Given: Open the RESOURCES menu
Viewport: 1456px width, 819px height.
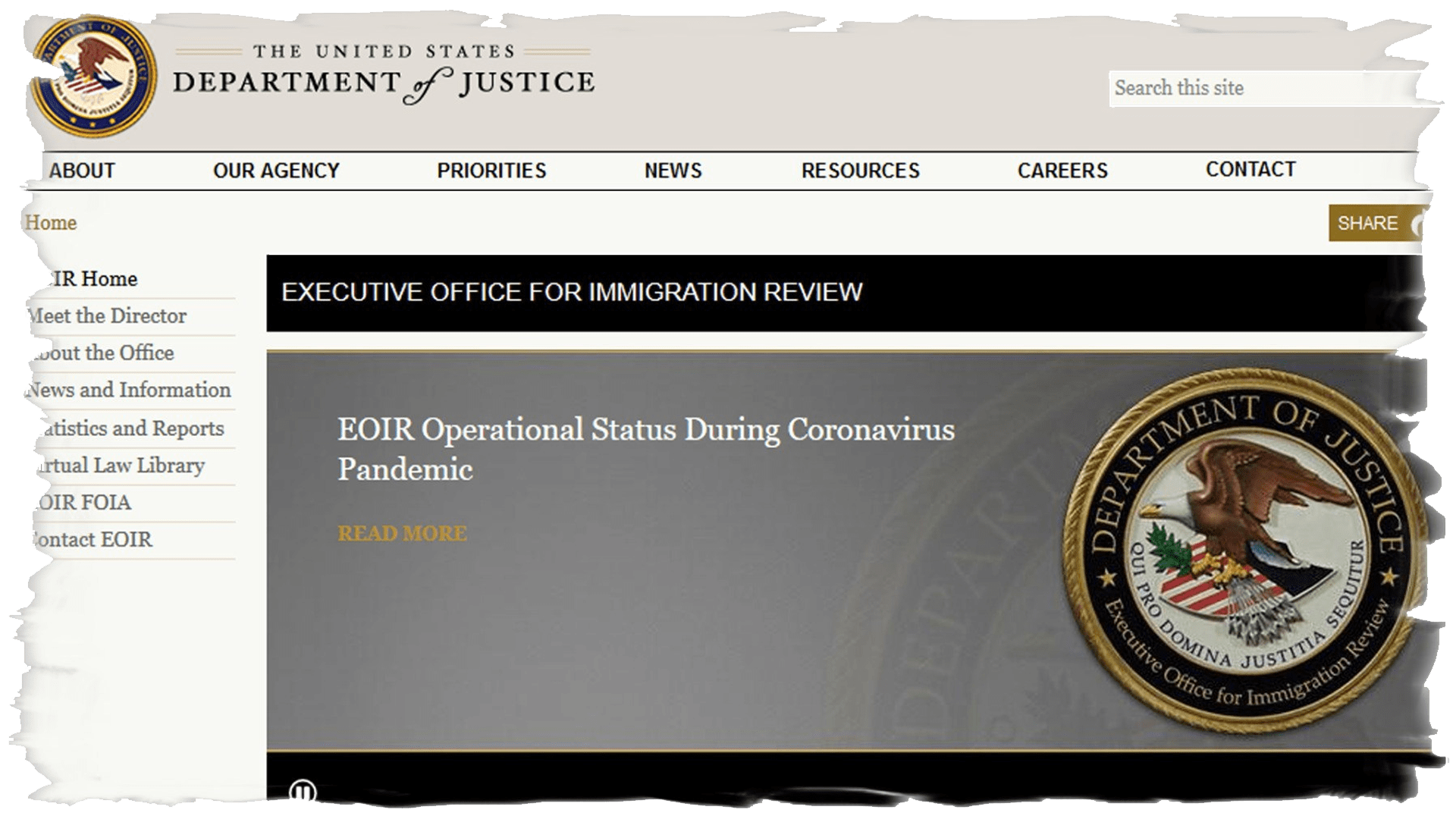Looking at the screenshot, I should click(860, 171).
